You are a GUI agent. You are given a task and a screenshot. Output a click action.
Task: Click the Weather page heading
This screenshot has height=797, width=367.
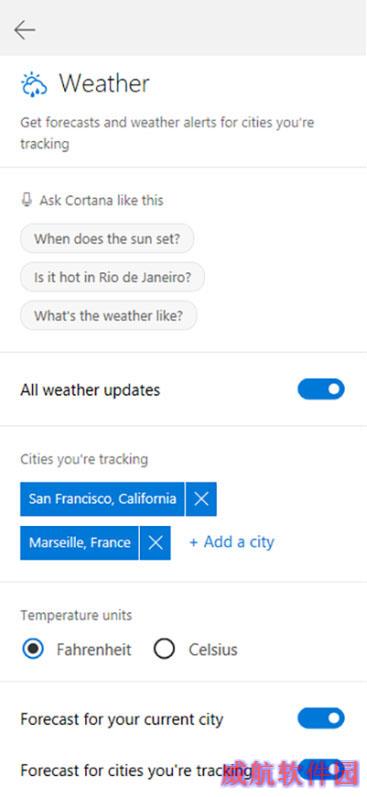[104, 83]
